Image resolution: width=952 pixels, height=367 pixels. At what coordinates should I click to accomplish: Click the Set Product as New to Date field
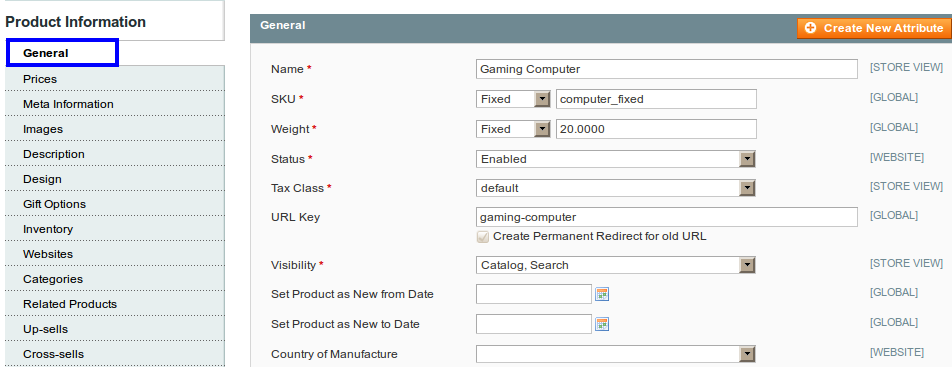click(534, 324)
